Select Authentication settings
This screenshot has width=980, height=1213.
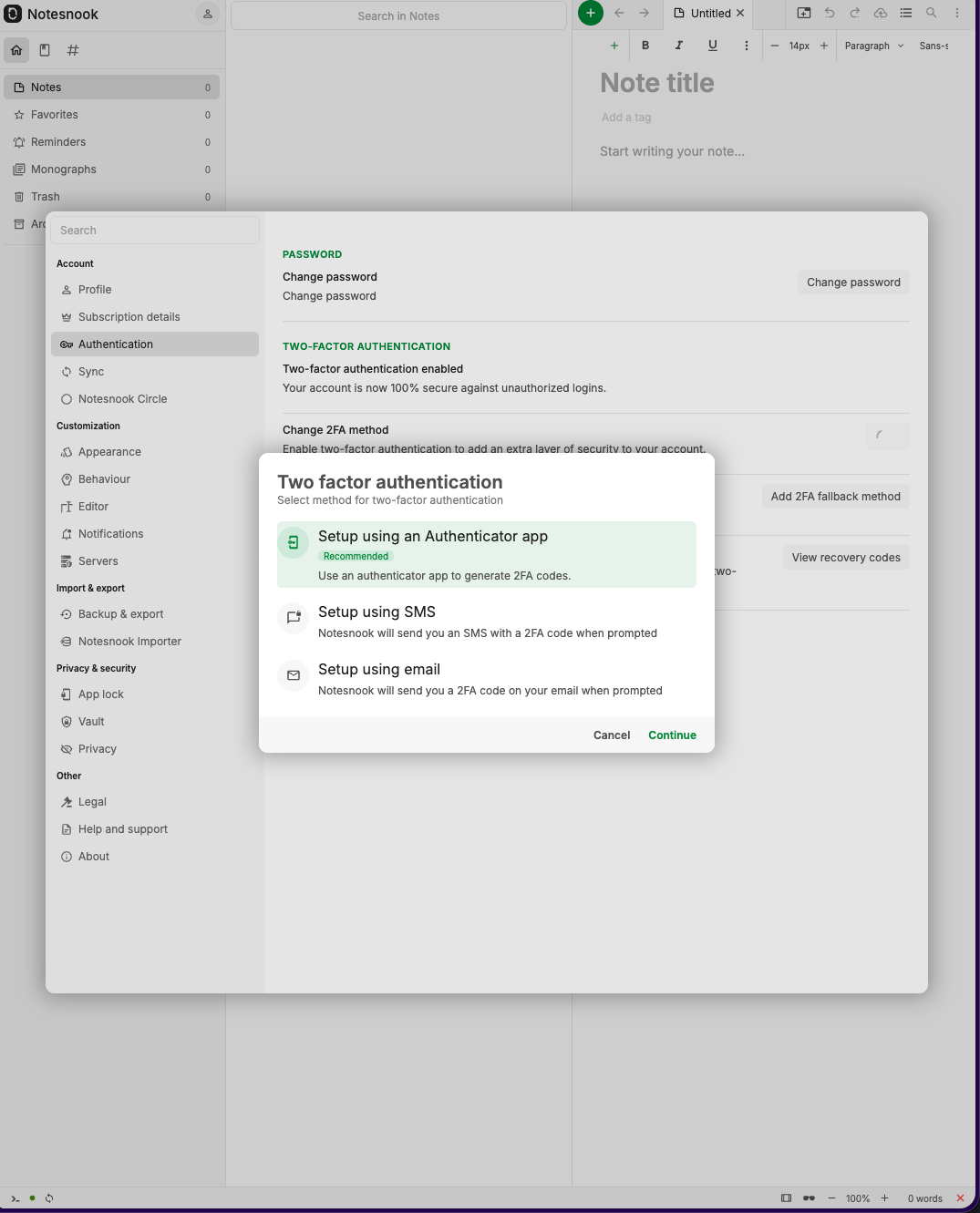point(155,344)
